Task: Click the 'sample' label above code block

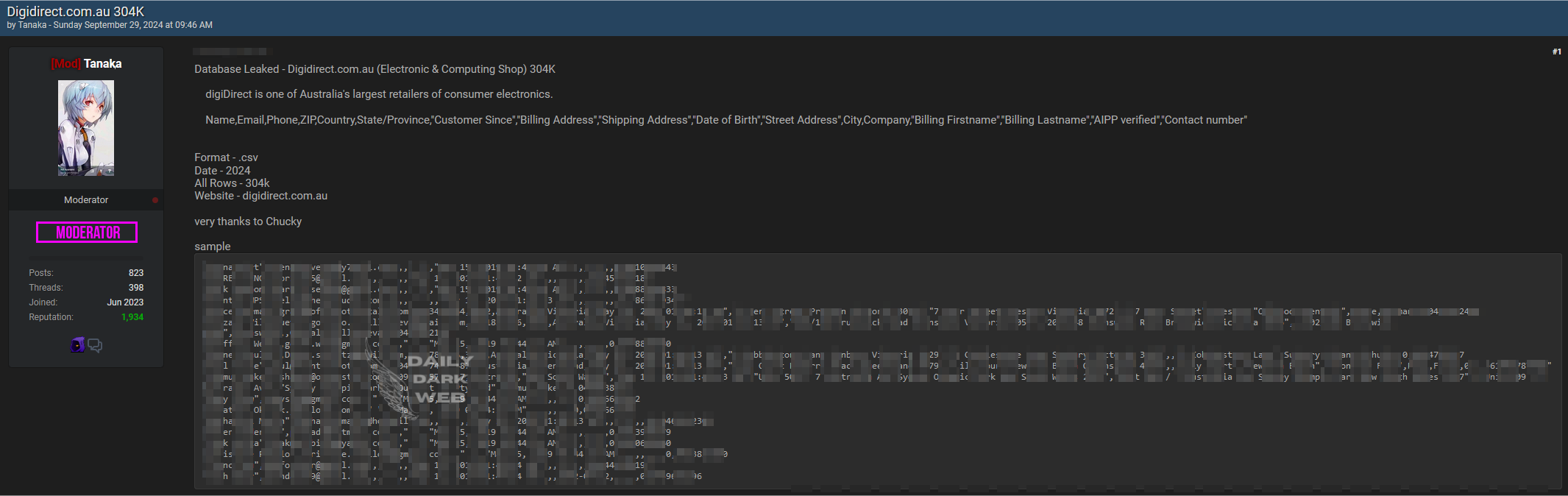Action: pos(212,247)
